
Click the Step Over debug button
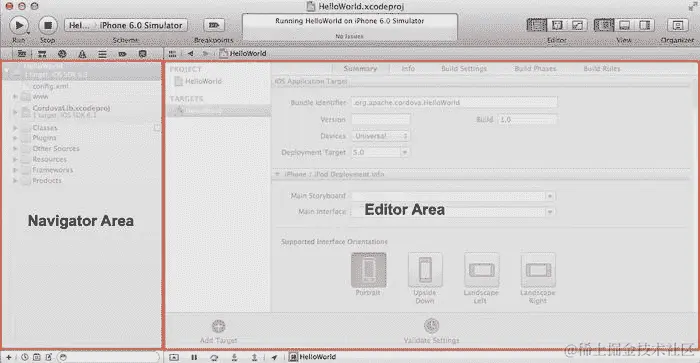coord(214,357)
